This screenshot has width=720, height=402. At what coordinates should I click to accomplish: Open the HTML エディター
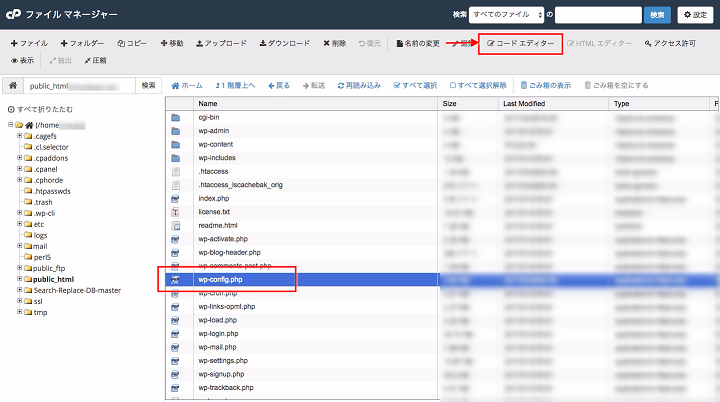click(599, 43)
